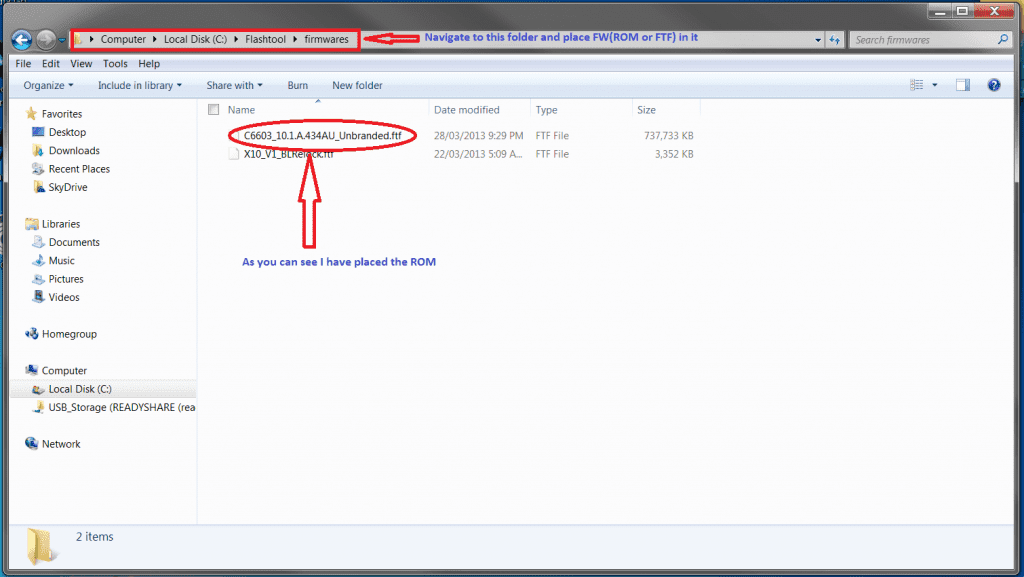Open Desktop in Favorites
1024x577 pixels.
[67, 132]
